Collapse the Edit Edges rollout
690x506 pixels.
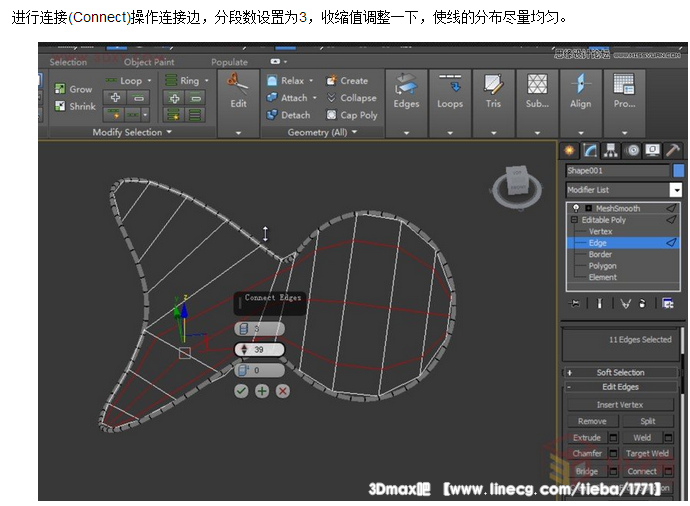[x=620, y=387]
